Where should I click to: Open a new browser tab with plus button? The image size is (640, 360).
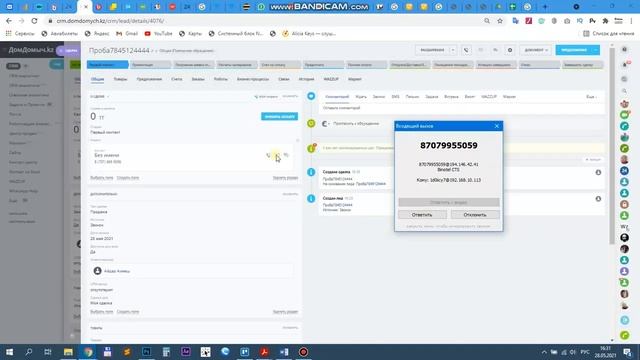tap(545, 7)
